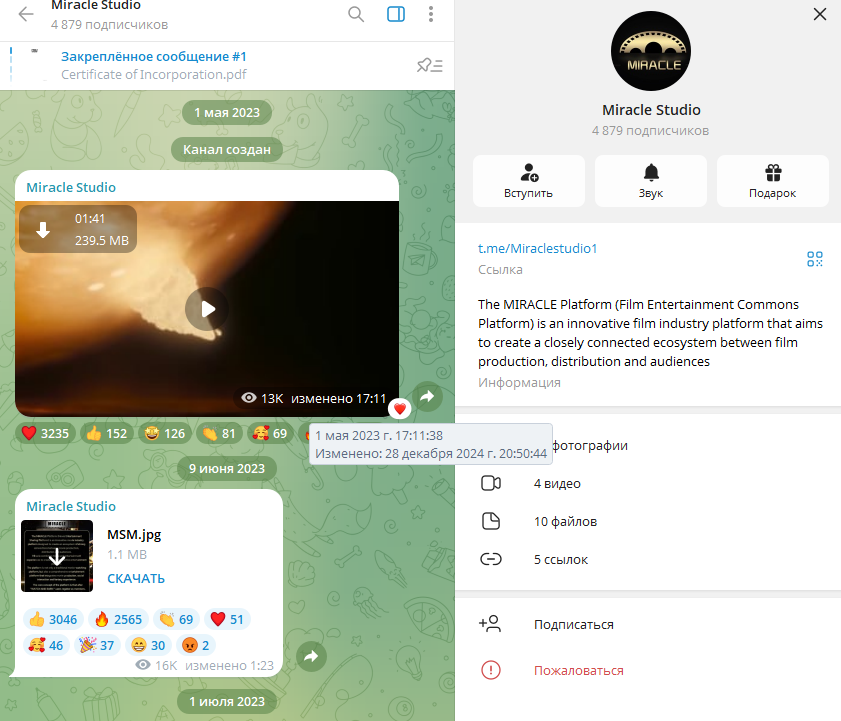Viewport: 841px width, 721px height.
Task: Show QR code for channel link
Action: click(815, 259)
